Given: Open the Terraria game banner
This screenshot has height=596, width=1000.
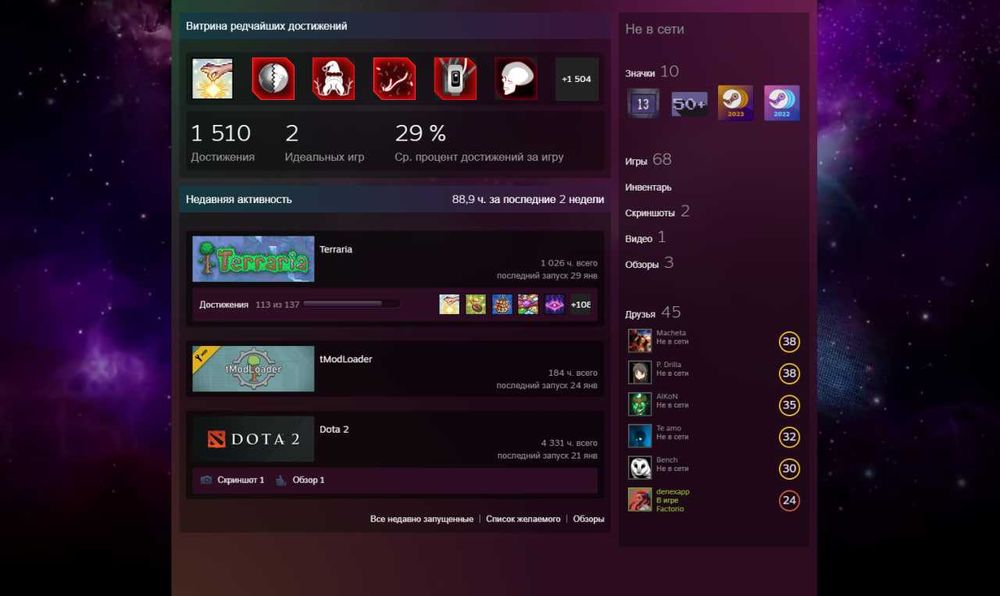Looking at the screenshot, I should [x=253, y=259].
